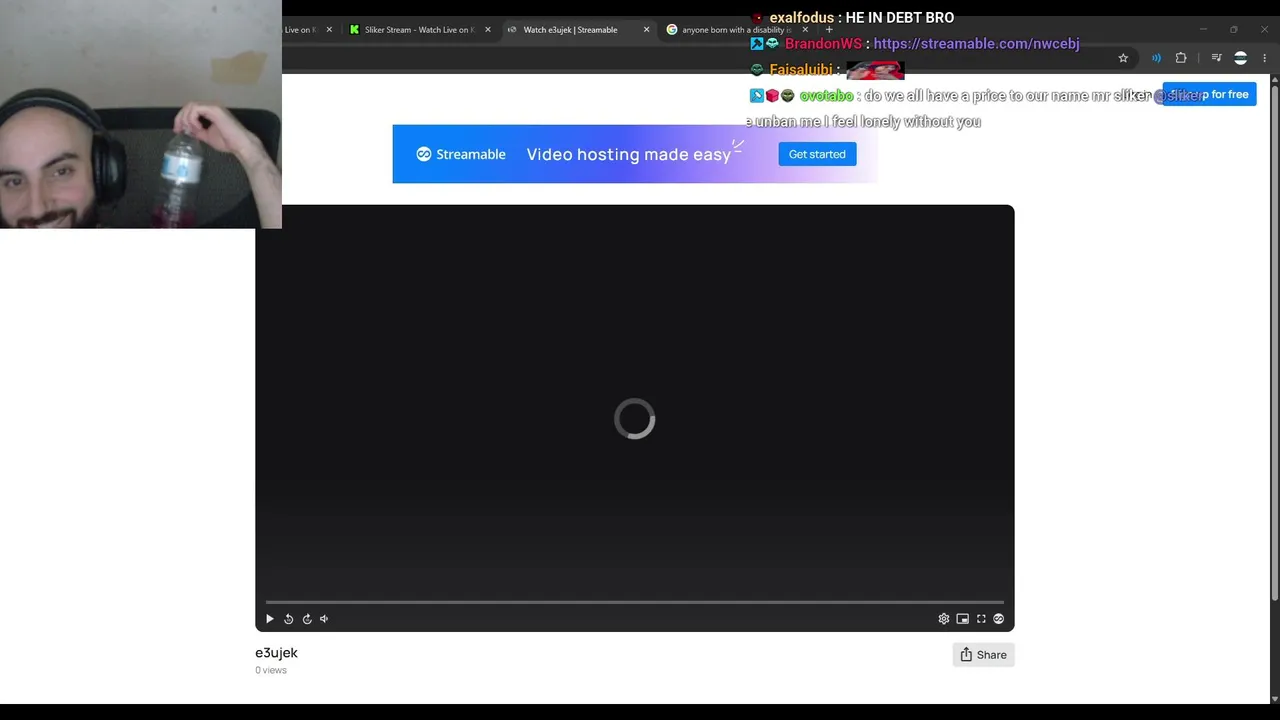Play the Streamable video
This screenshot has height=720, width=1280.
click(269, 619)
